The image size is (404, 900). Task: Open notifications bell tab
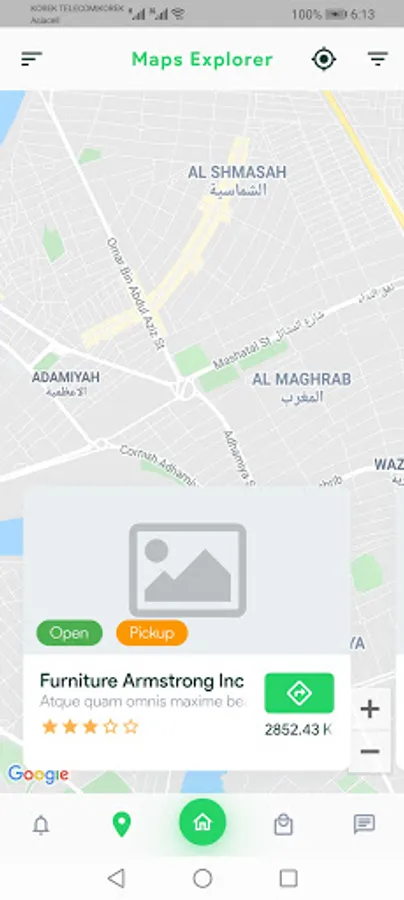[x=41, y=825]
